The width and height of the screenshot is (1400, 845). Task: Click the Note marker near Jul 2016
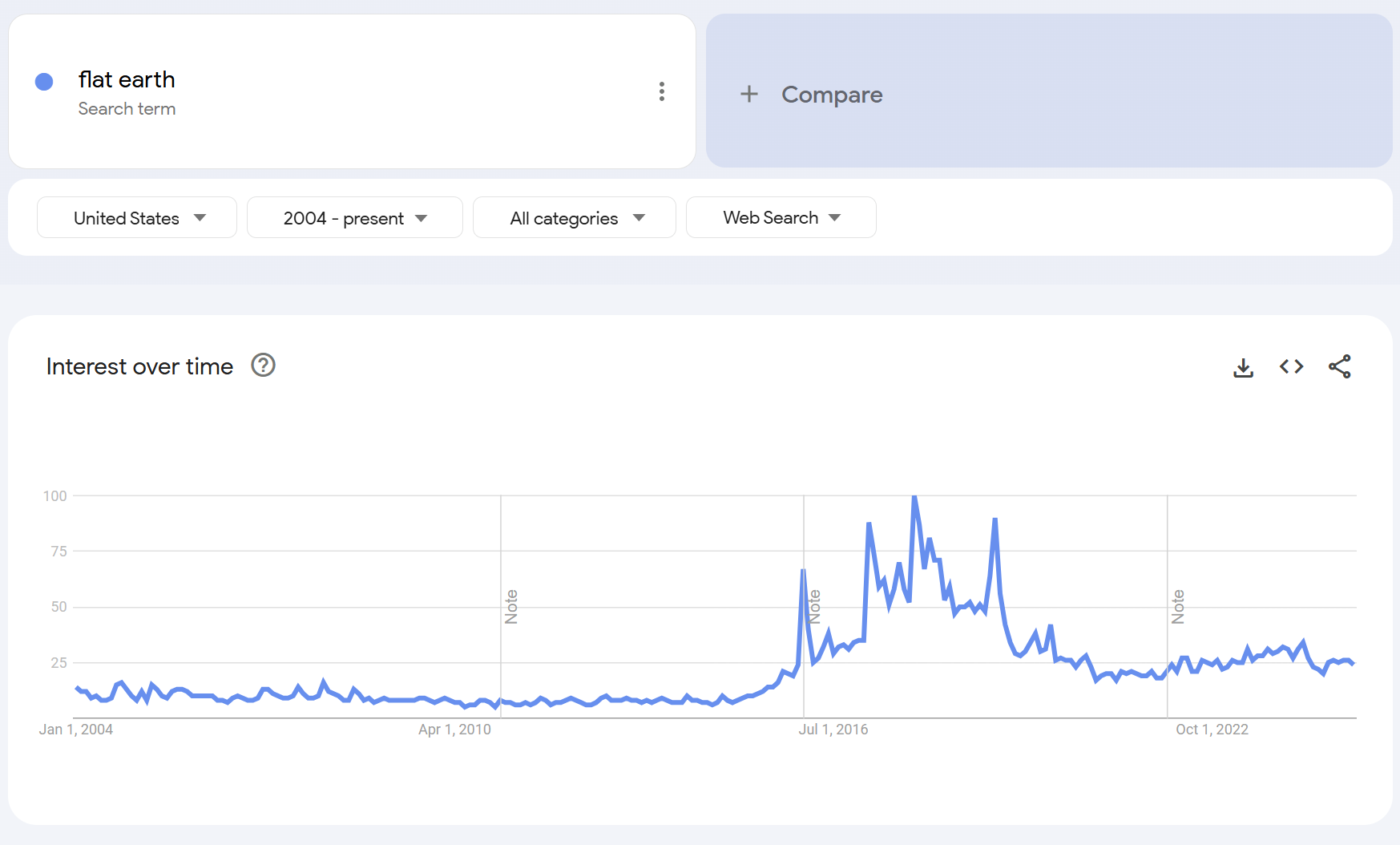pos(814,607)
